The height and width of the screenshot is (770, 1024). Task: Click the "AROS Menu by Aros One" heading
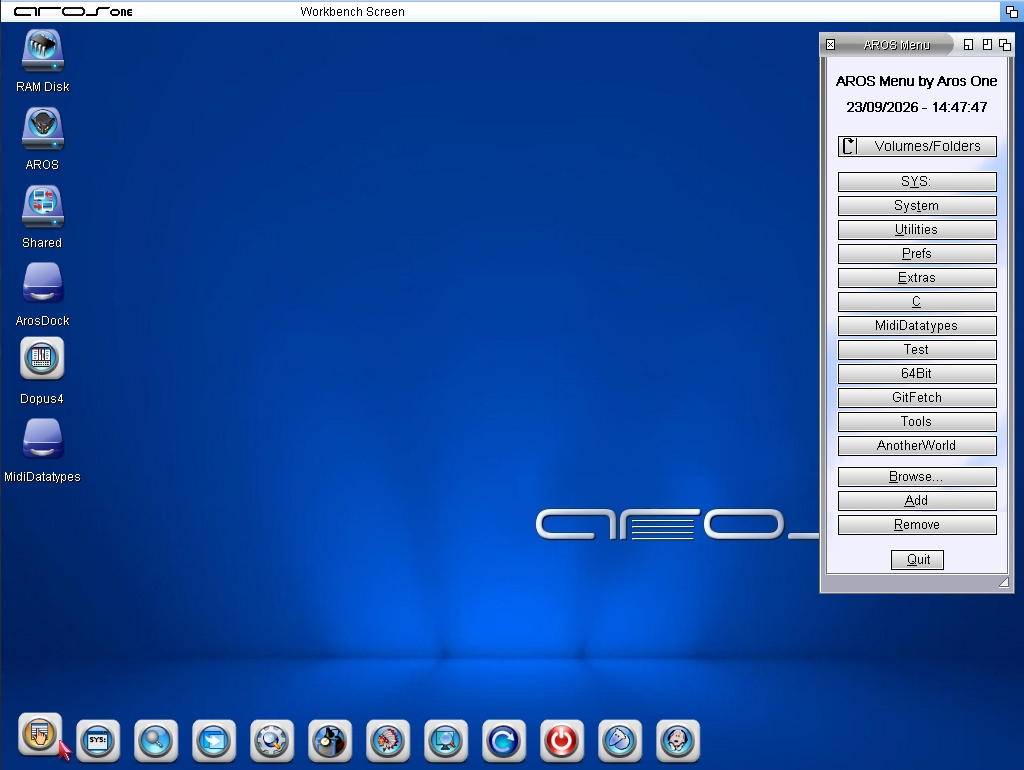917,81
